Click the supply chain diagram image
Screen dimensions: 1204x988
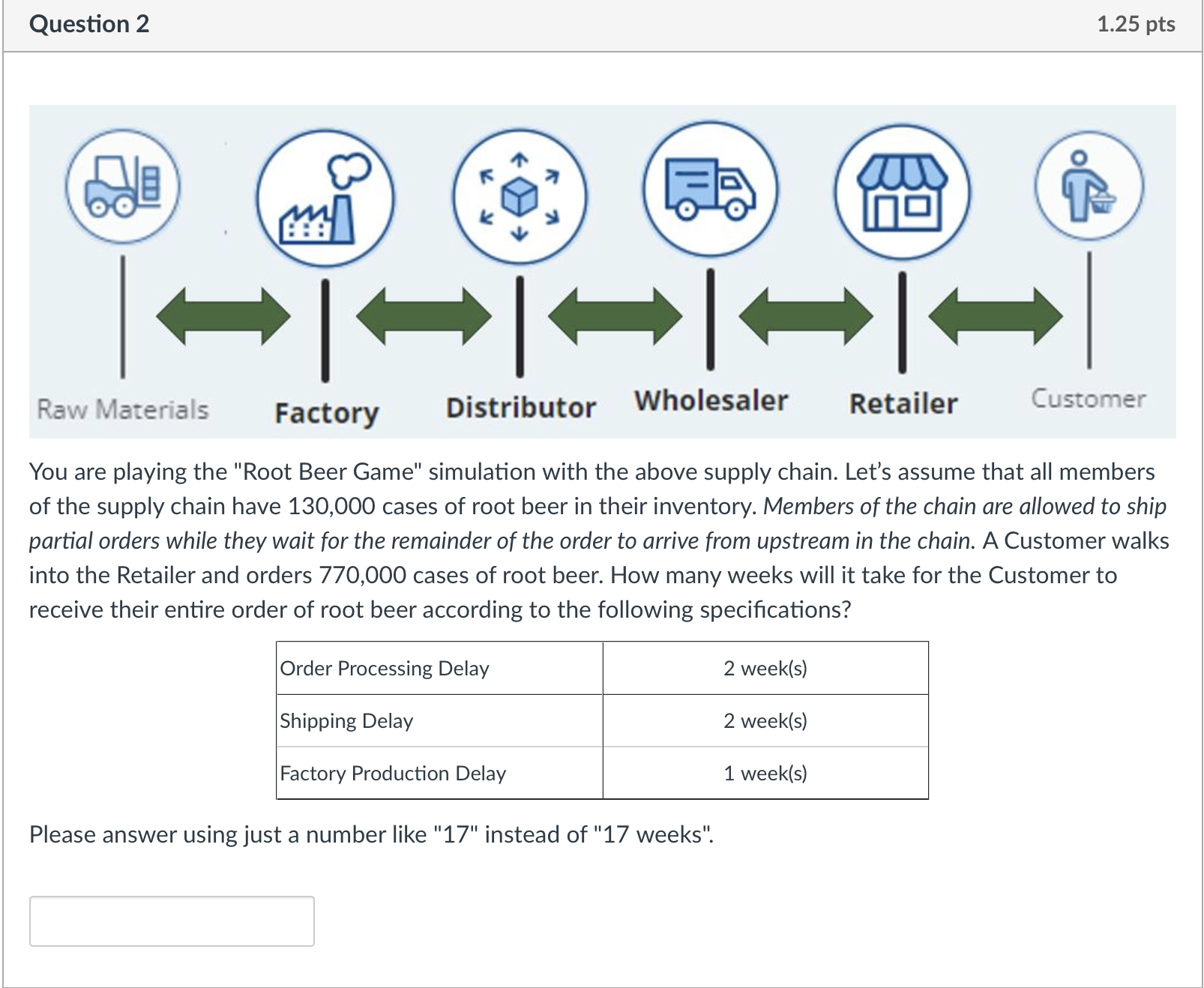tap(600, 270)
